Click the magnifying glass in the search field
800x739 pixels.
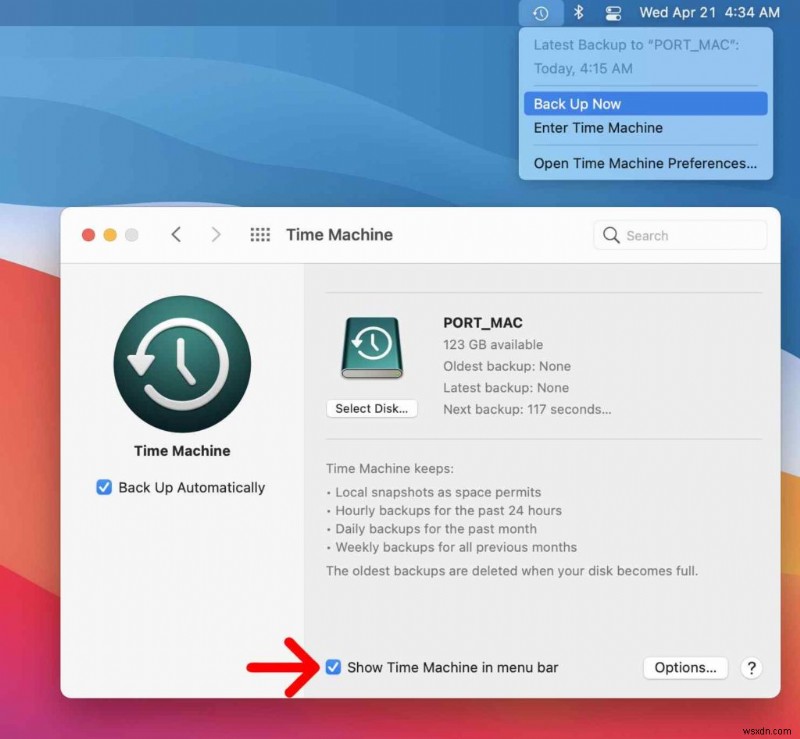pyautogui.click(x=611, y=235)
